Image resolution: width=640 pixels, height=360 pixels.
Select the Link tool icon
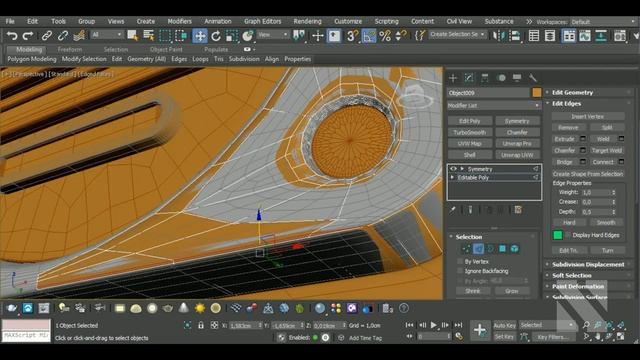pos(47,36)
